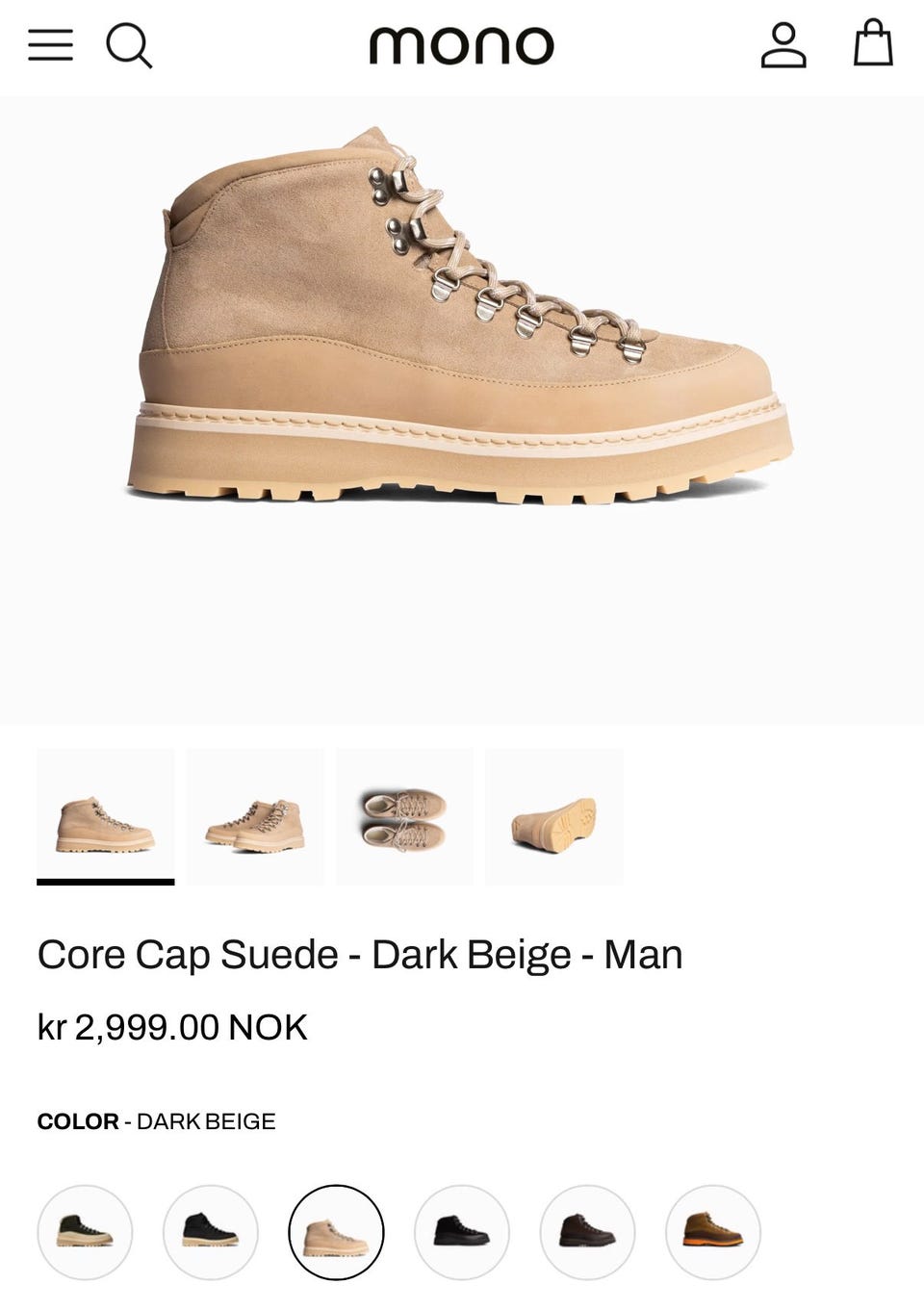Go to the mono logo home link
The width and height of the screenshot is (924, 1310).
[462, 45]
